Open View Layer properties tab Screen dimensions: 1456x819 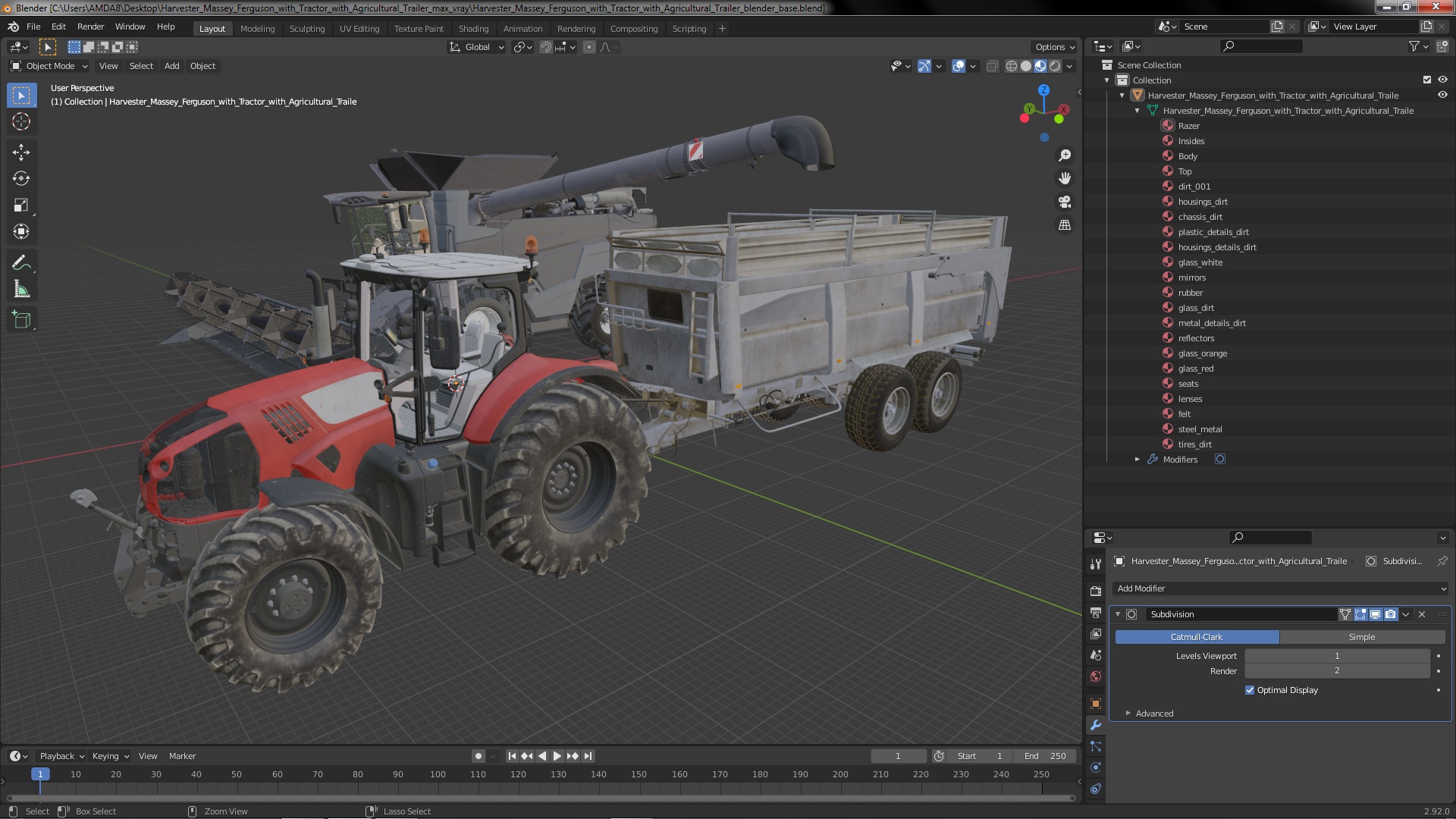click(1095, 633)
